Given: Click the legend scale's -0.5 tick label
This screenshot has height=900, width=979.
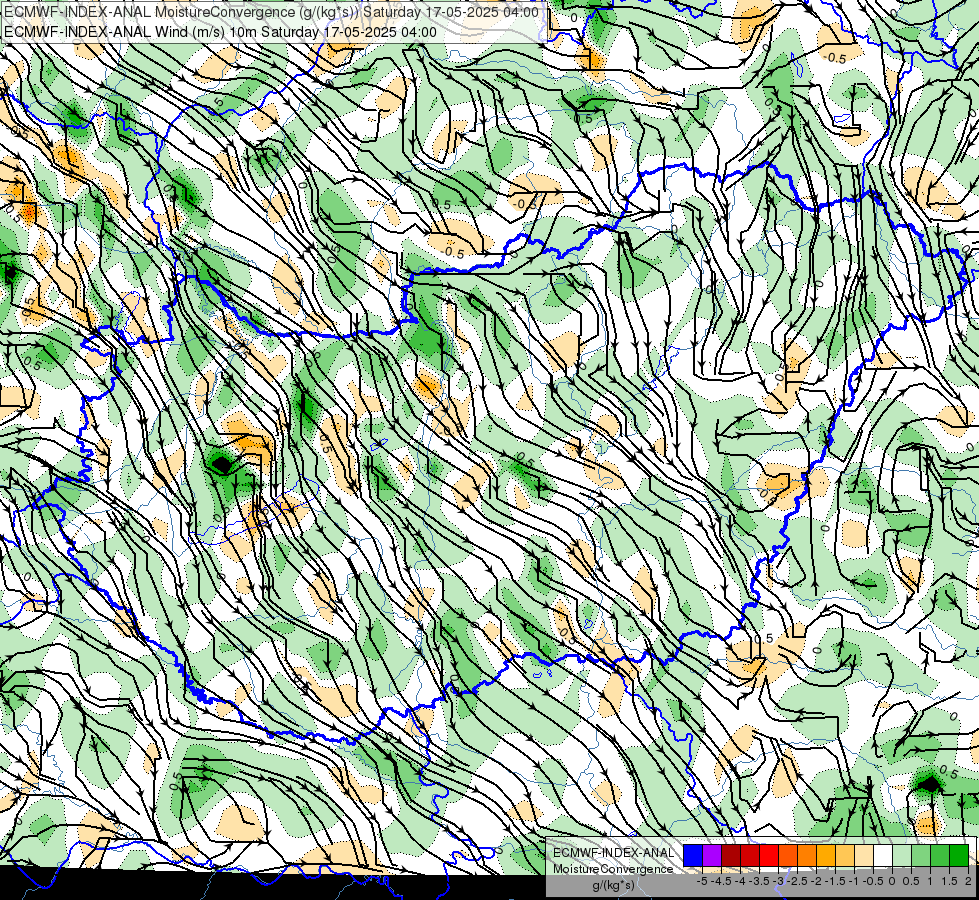Looking at the screenshot, I should 873,881.
